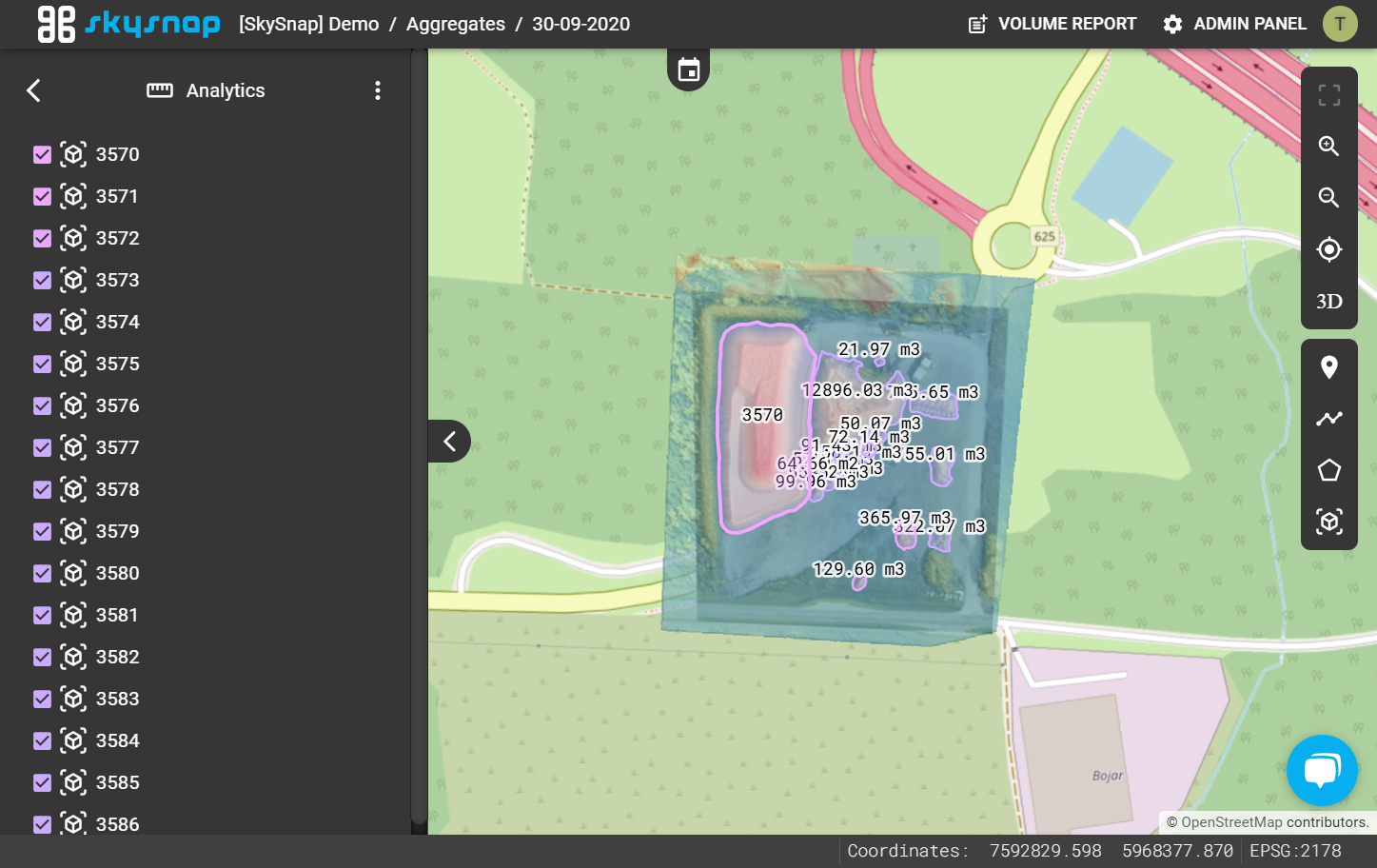Image resolution: width=1377 pixels, height=868 pixels.
Task: Select the polyline measurement tool
Action: [x=1329, y=419]
